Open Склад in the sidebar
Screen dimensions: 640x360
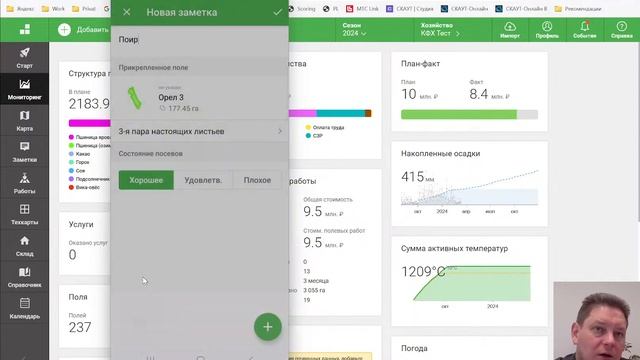(24, 246)
